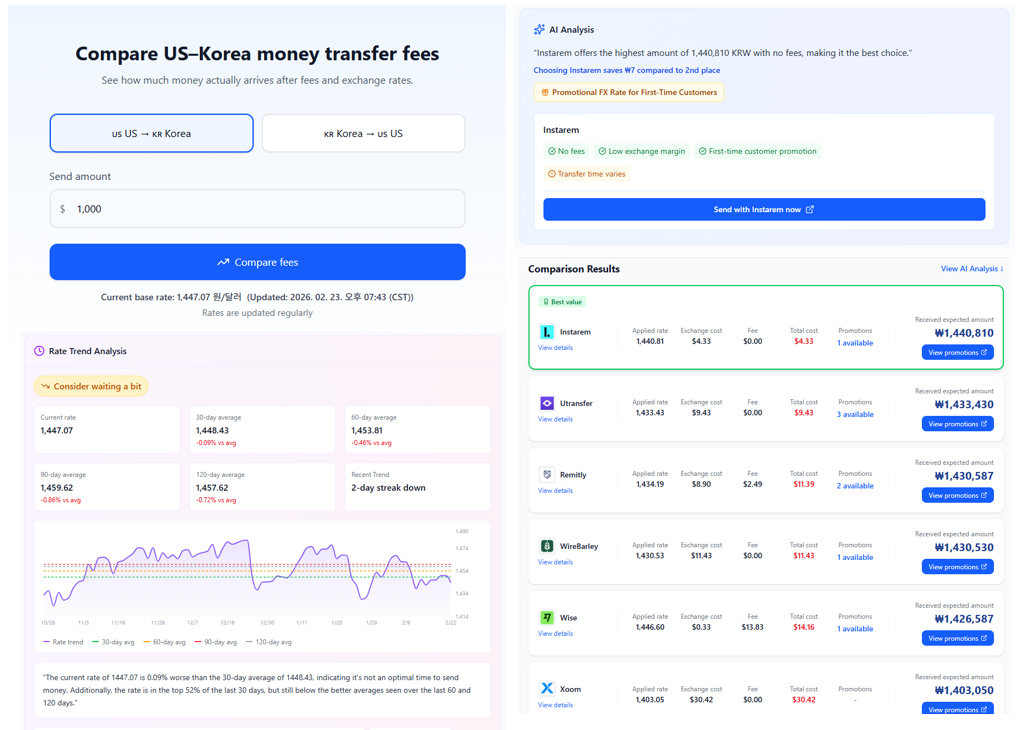
Task: Click the Utransfer logo icon
Action: (x=546, y=403)
